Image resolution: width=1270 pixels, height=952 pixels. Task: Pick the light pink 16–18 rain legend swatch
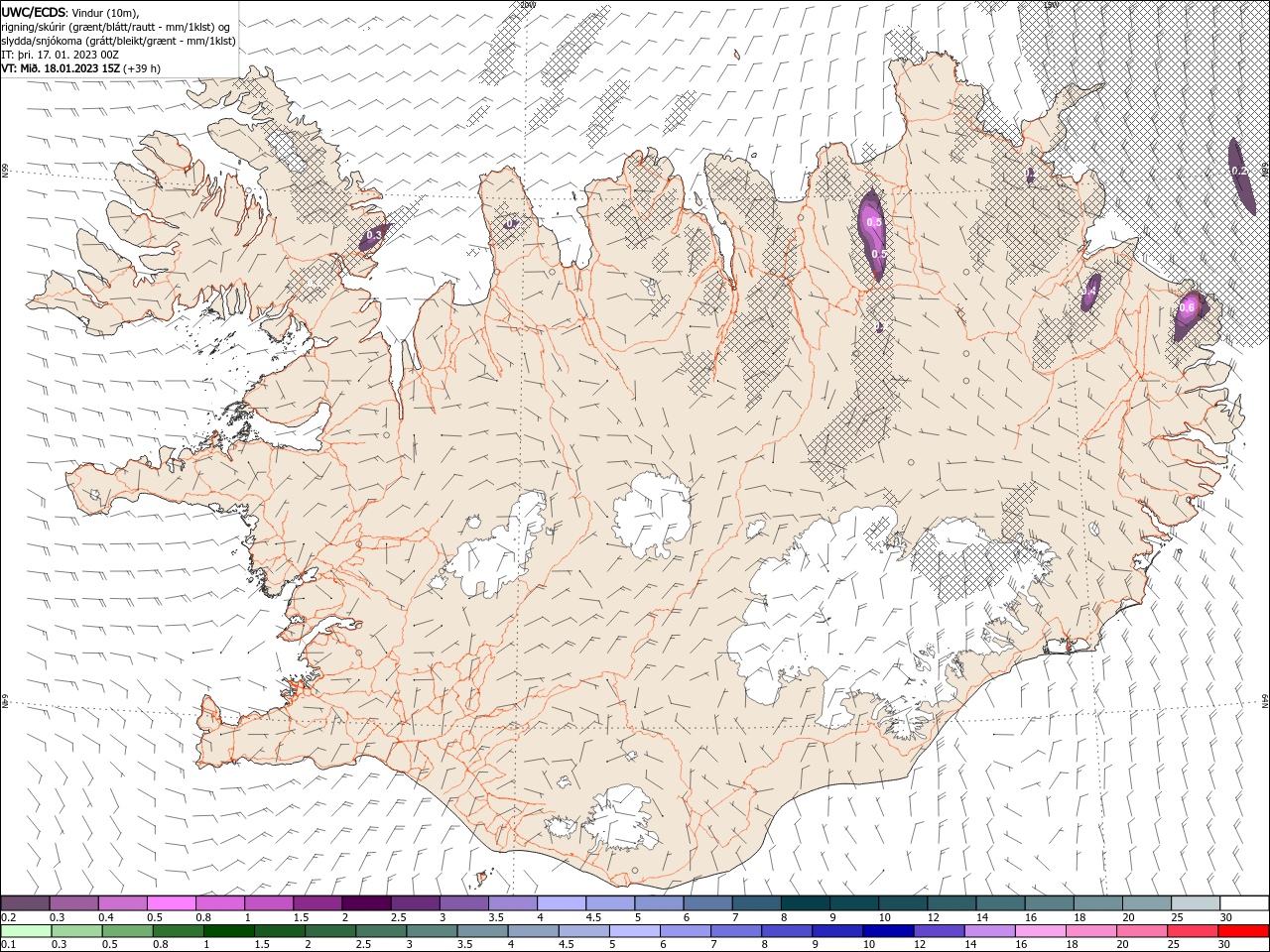(x=1039, y=931)
